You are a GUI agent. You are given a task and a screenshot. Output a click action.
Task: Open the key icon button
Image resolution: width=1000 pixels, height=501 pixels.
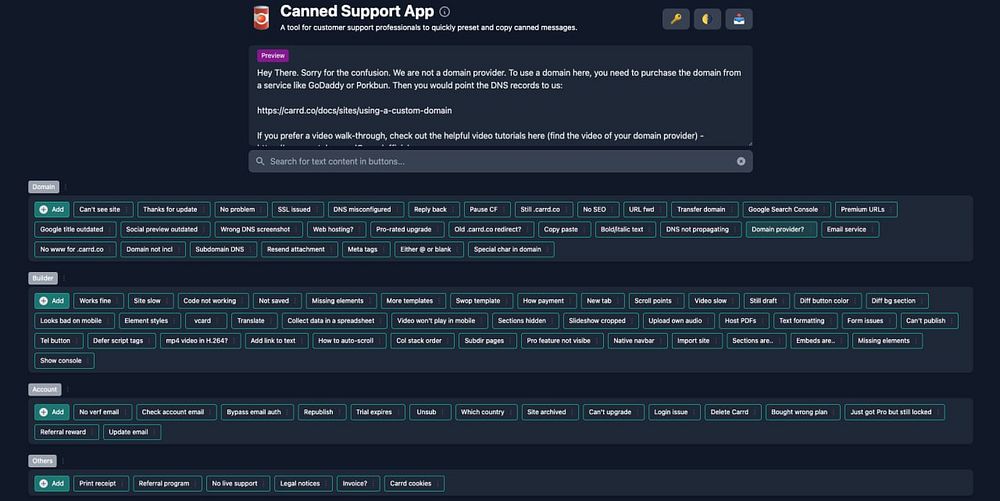(x=675, y=19)
